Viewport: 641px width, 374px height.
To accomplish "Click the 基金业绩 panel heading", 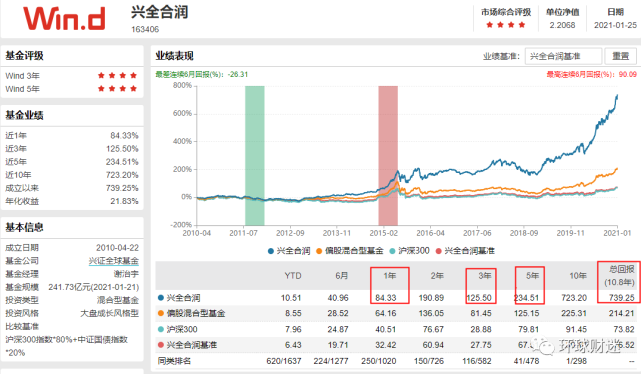I will 25,115.
